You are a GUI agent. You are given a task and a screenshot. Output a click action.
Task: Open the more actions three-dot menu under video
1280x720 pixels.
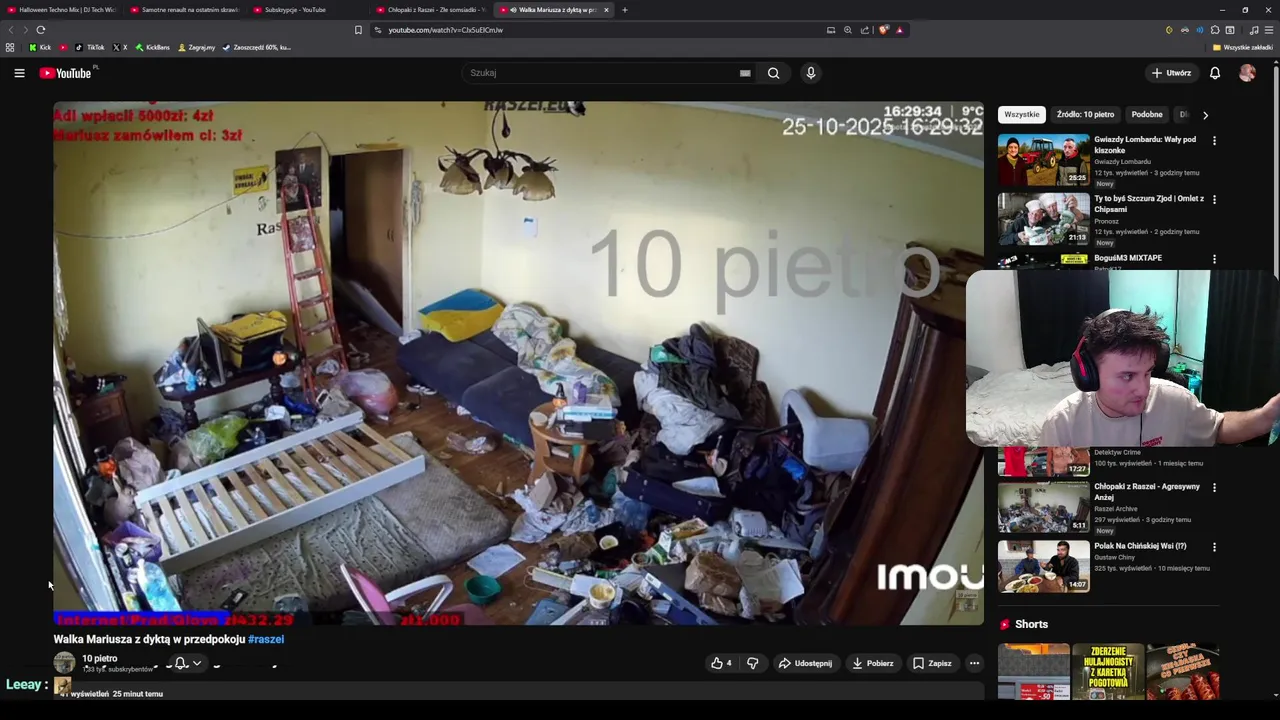coord(974,663)
